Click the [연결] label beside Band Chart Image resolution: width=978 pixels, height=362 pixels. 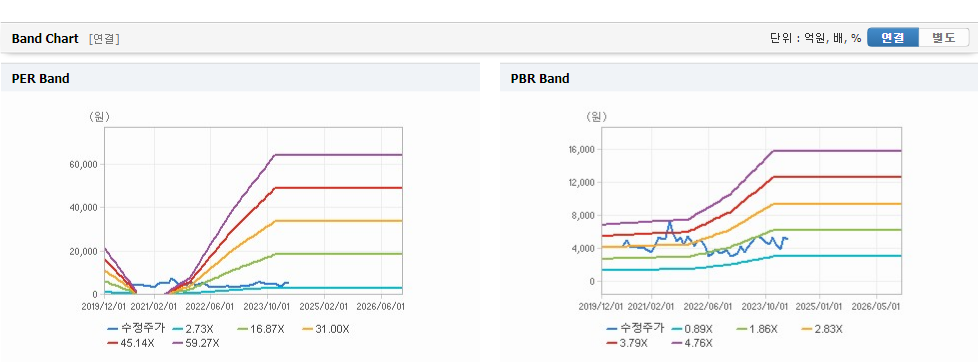pos(104,39)
